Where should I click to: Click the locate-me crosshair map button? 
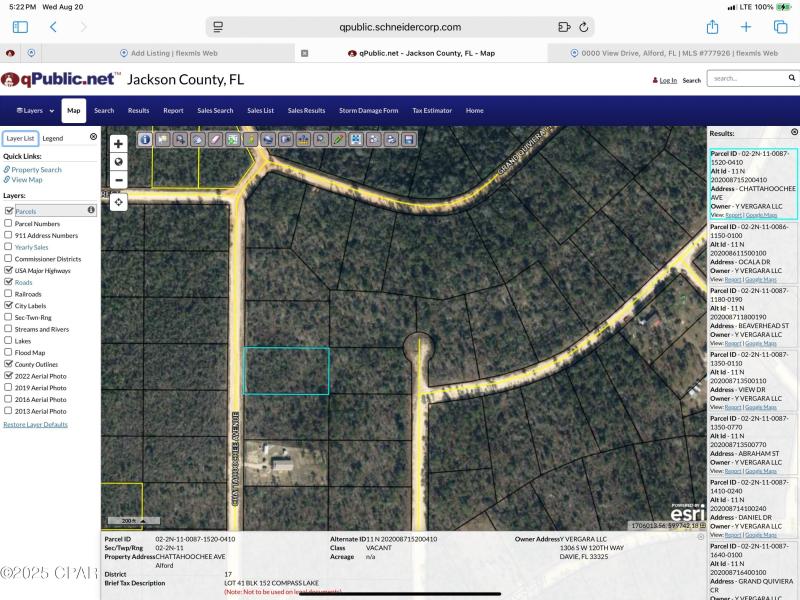coord(118,202)
